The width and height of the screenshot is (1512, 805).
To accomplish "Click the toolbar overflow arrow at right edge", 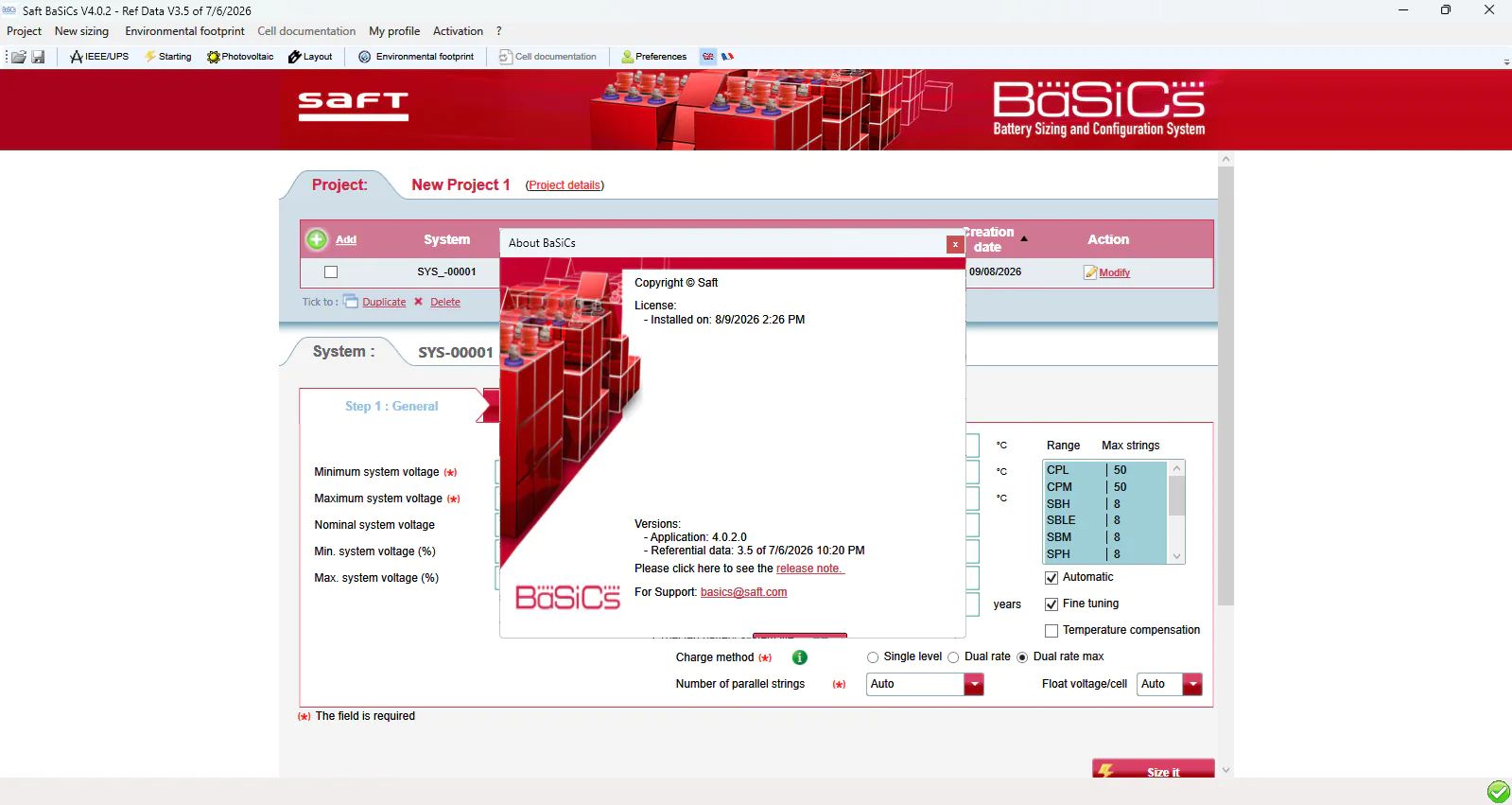I will 1506,61.
